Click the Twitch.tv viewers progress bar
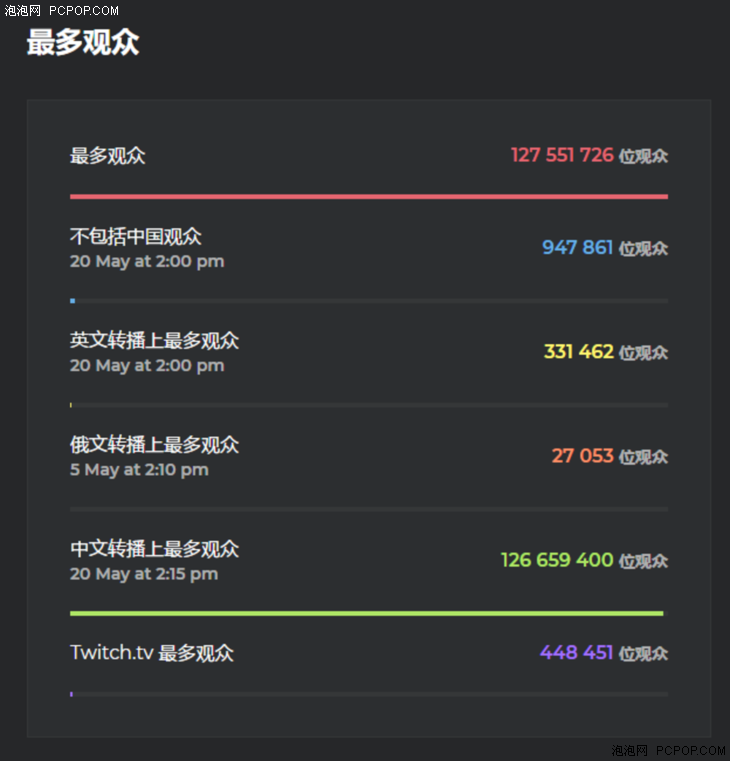This screenshot has width=730, height=761. point(369,695)
